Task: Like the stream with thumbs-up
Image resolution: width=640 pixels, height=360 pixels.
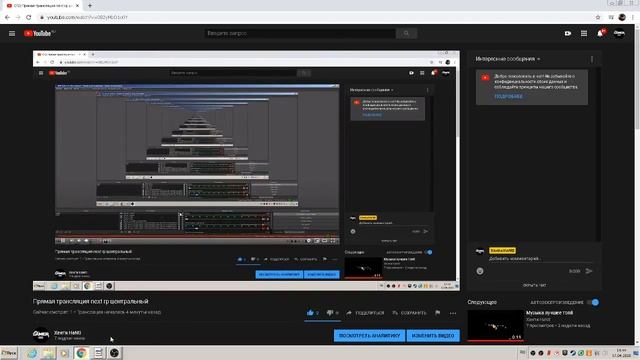Action: click(x=310, y=313)
